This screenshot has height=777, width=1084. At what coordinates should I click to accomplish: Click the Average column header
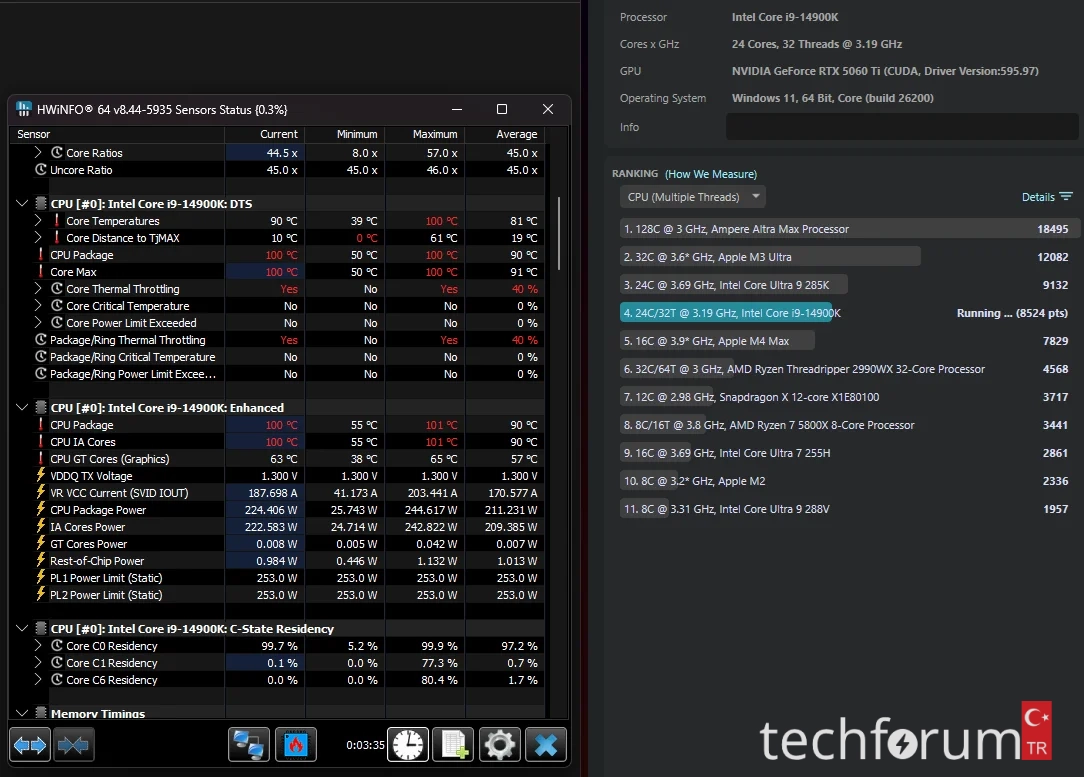point(505,134)
